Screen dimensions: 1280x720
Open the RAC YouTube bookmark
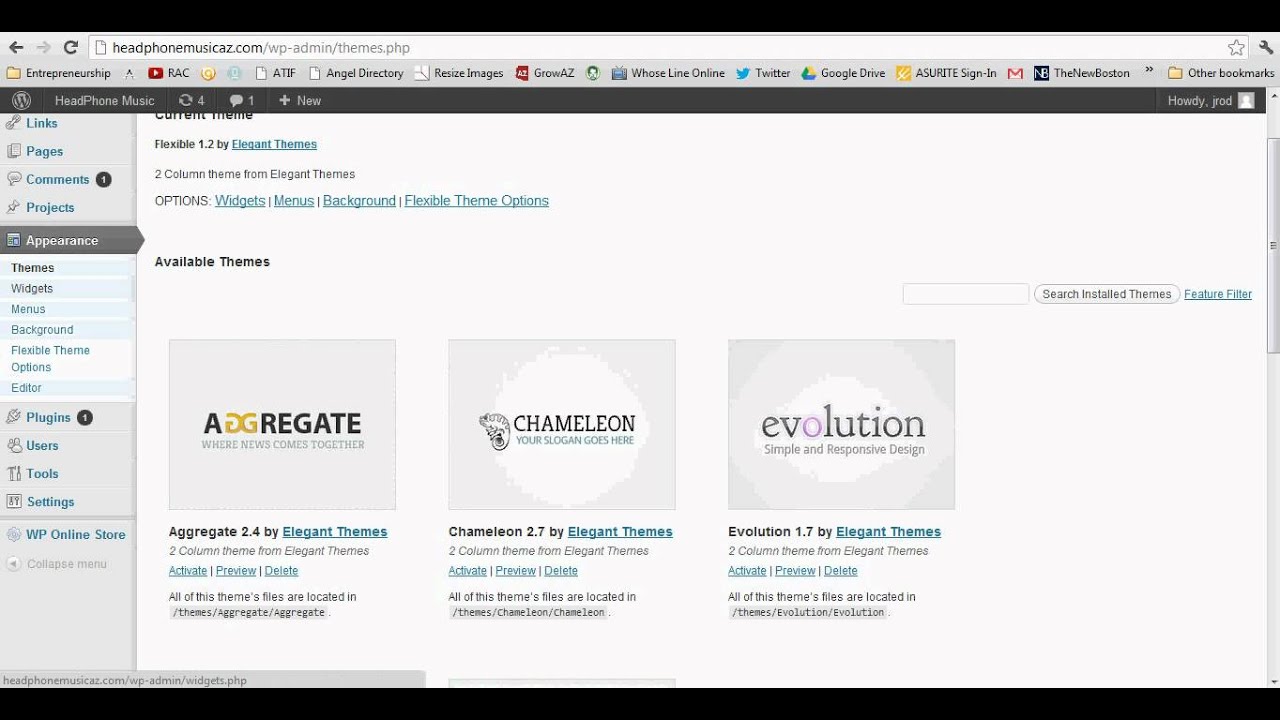(168, 73)
